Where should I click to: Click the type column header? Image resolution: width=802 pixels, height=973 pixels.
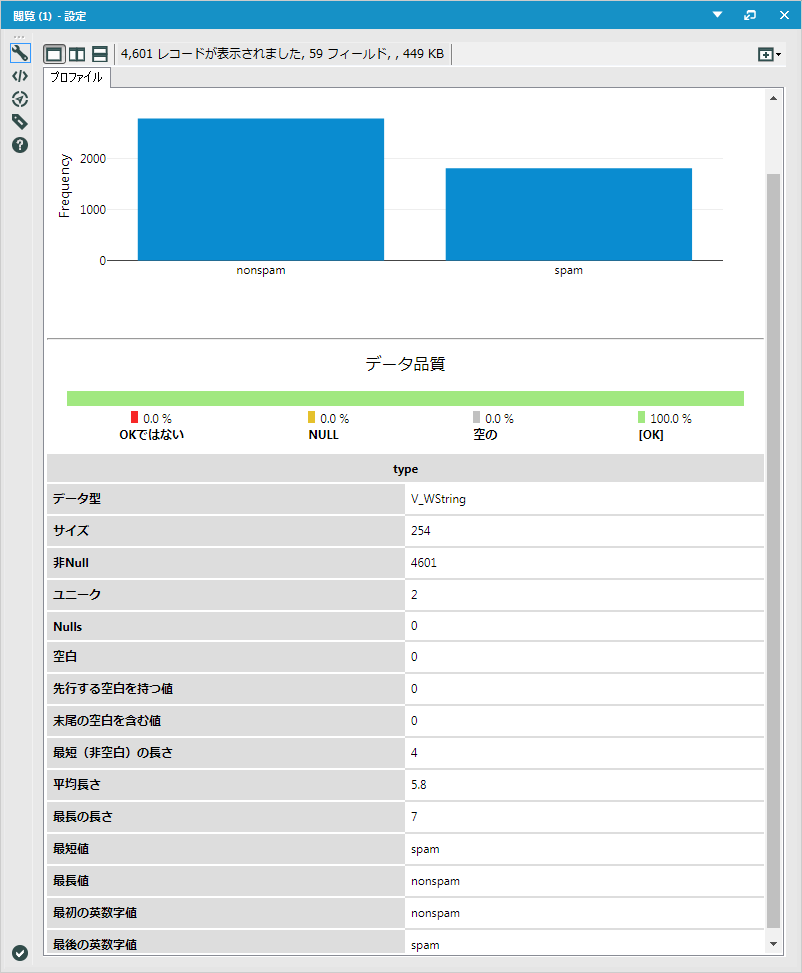click(405, 468)
